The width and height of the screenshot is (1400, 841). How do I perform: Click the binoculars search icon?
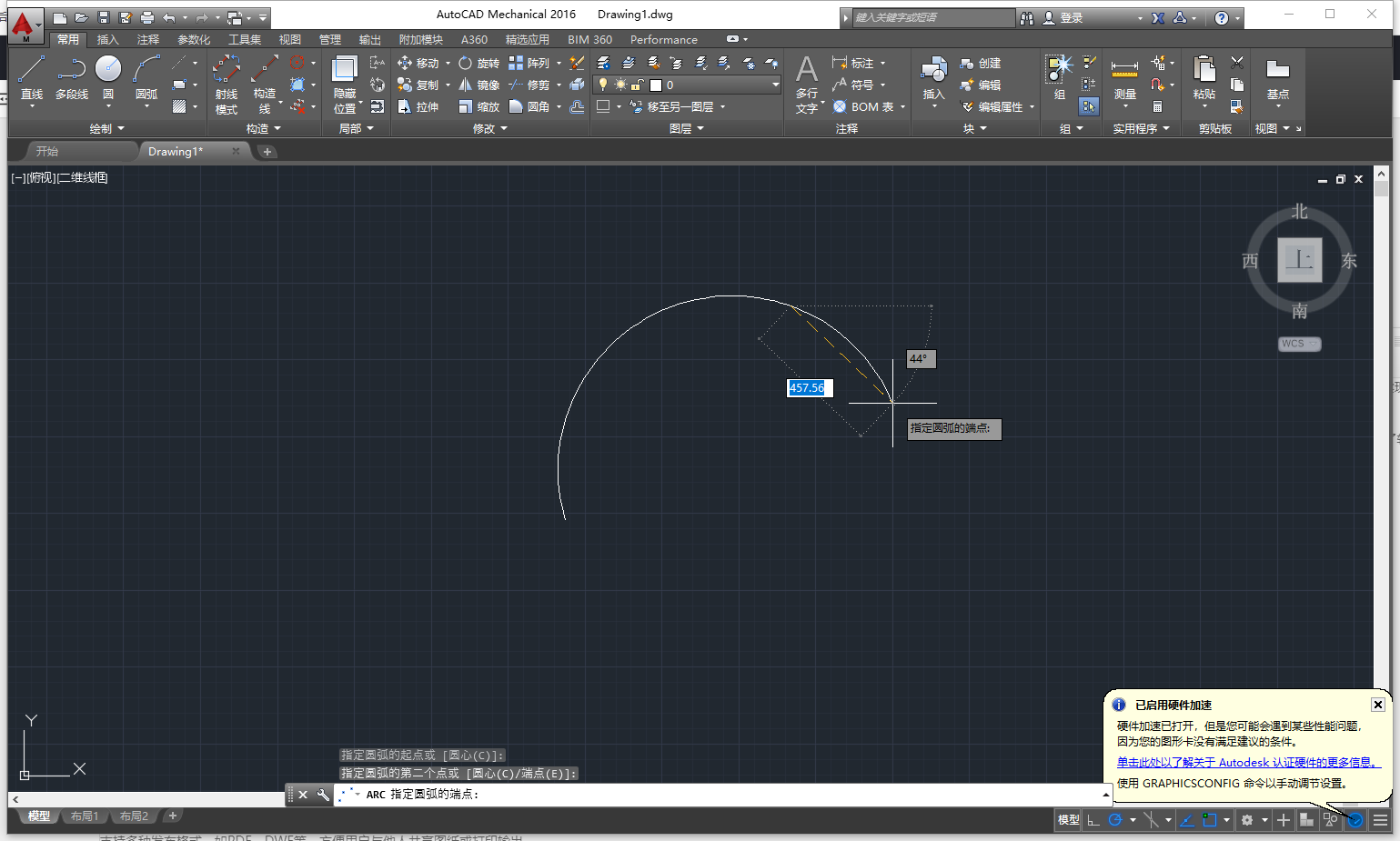[x=1027, y=17]
